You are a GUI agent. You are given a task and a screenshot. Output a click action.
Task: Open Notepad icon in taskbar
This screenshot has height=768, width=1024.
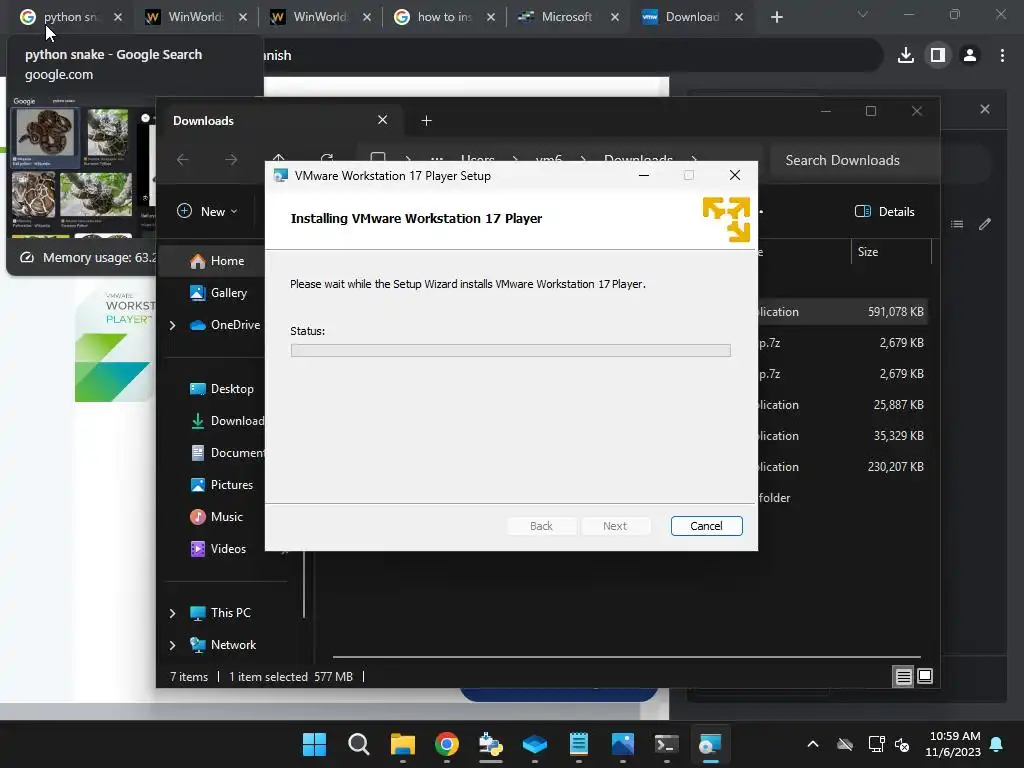click(579, 744)
